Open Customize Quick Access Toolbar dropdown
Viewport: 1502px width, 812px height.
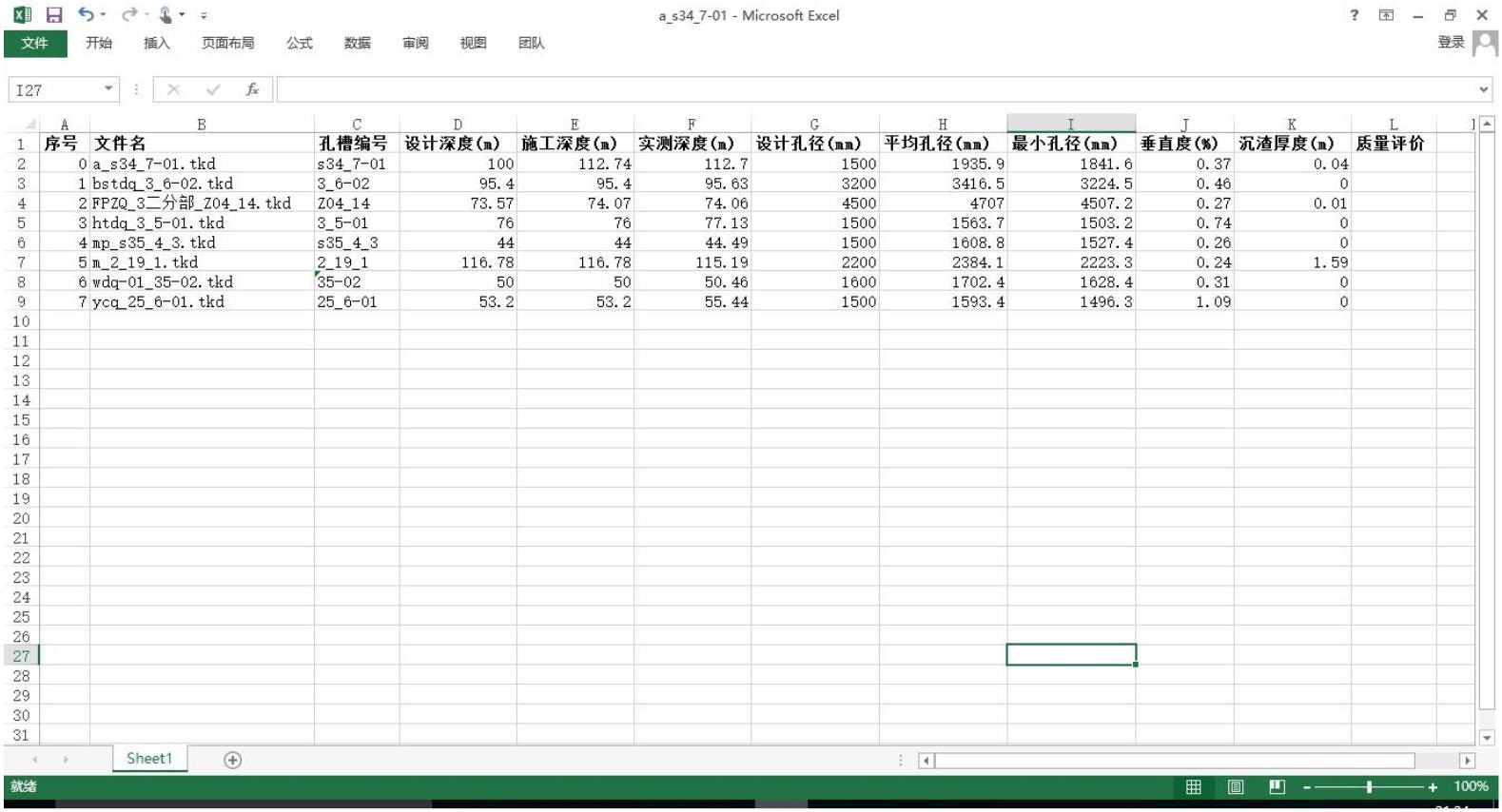tap(204, 16)
